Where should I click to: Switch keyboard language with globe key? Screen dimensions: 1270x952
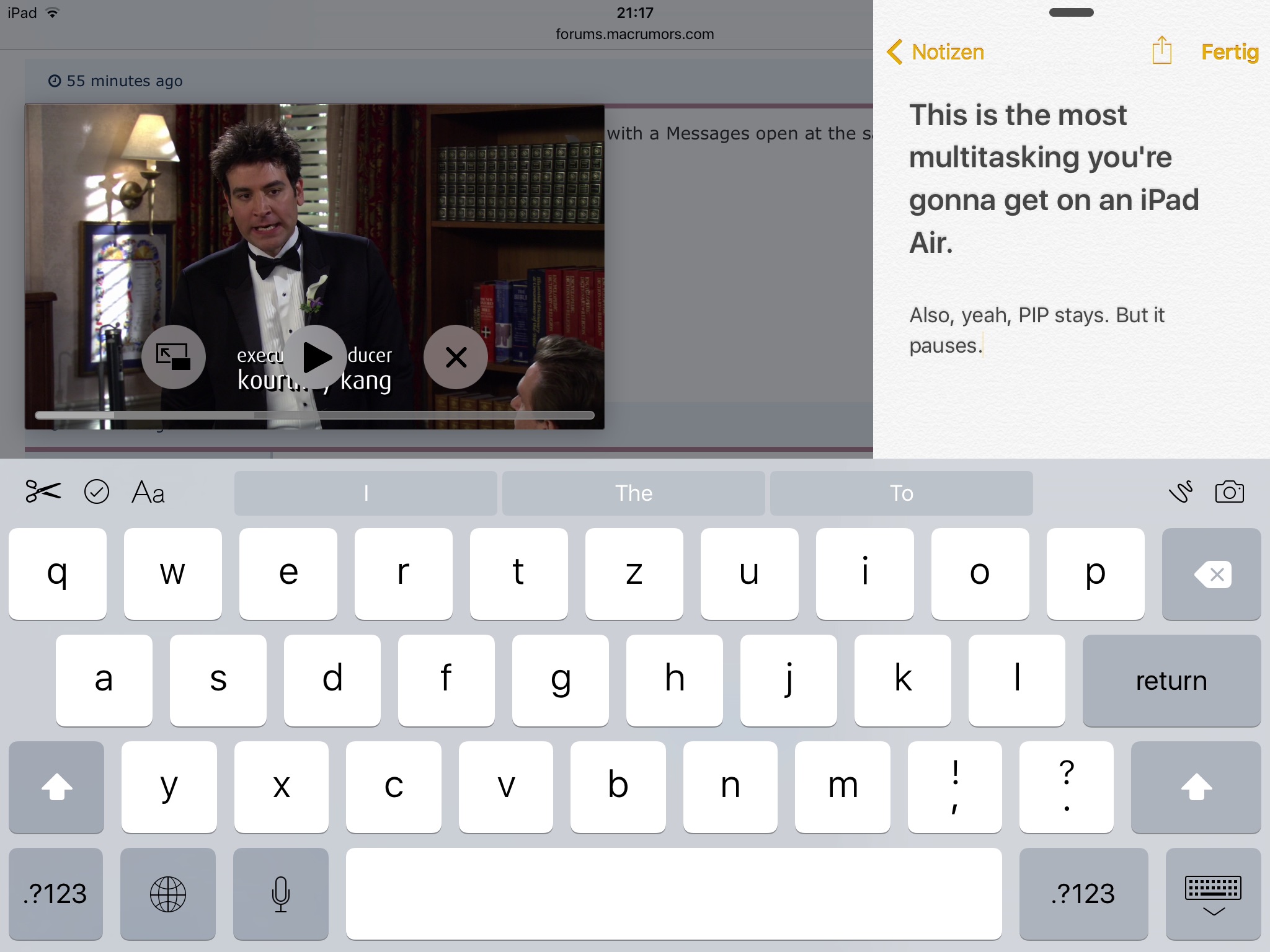[168, 894]
